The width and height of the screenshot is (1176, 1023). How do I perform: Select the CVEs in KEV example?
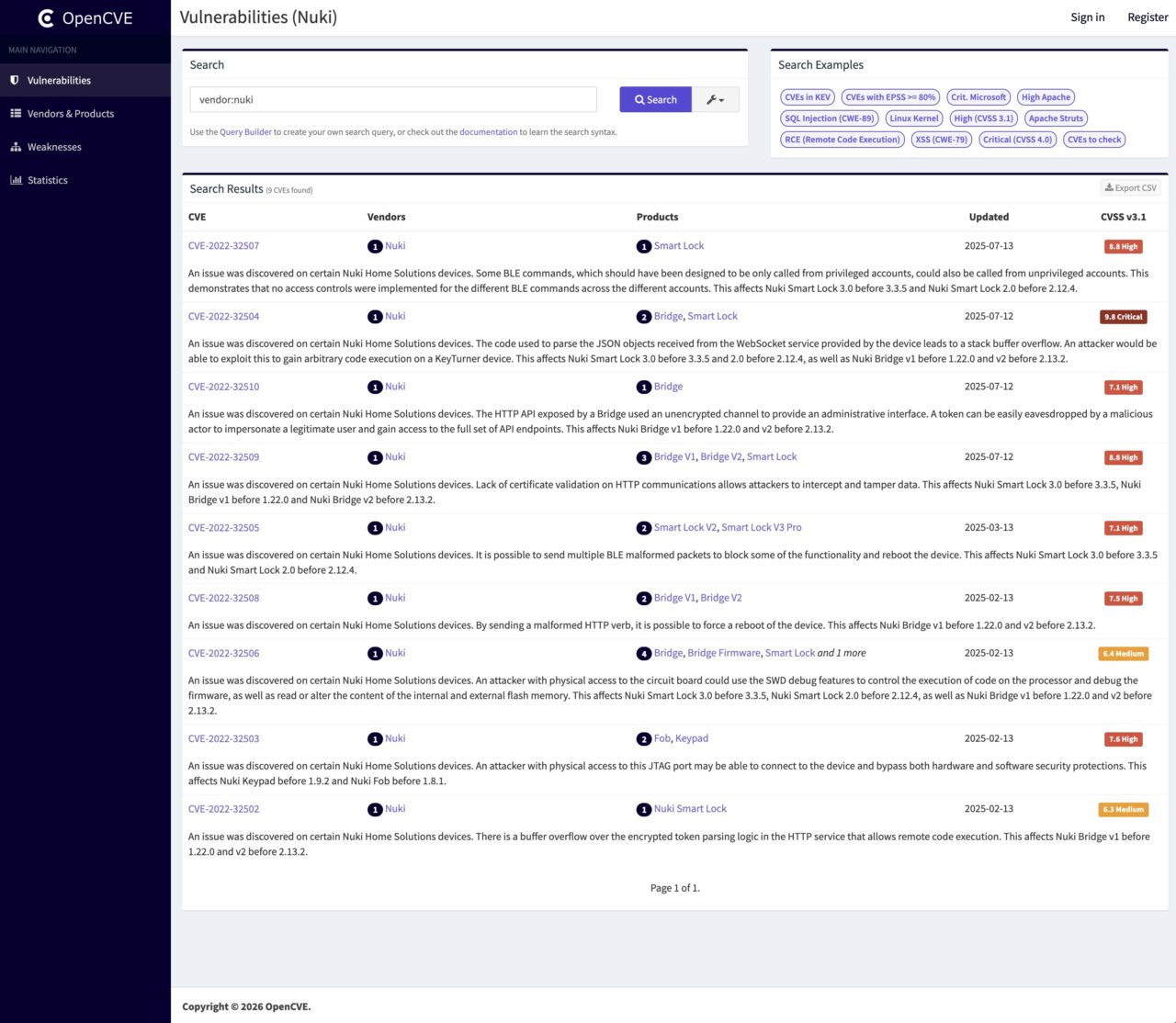tap(808, 97)
